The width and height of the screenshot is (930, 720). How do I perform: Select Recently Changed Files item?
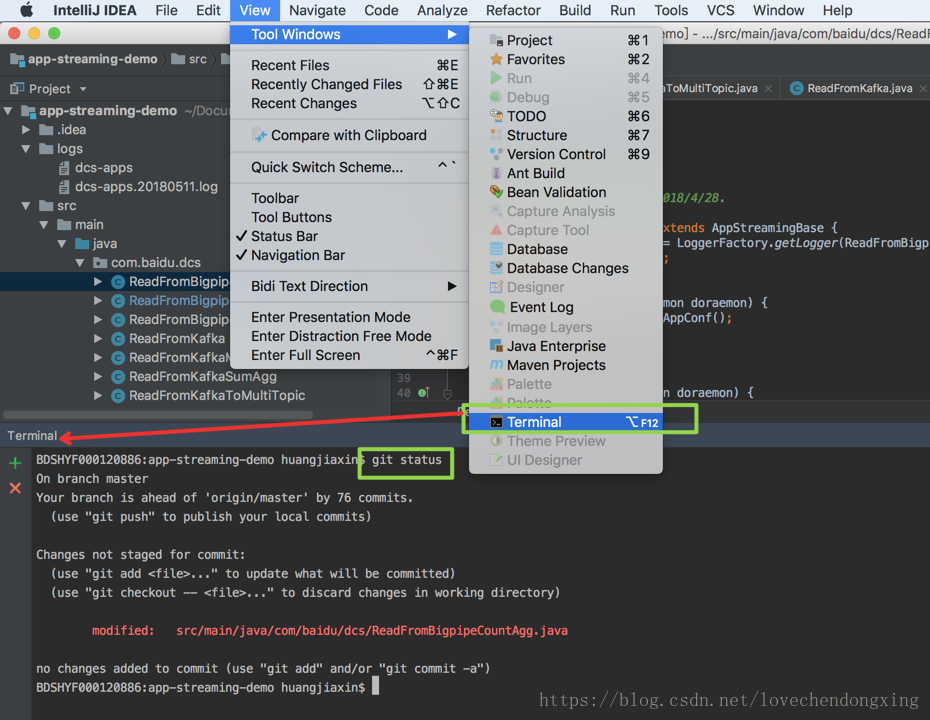[349, 84]
